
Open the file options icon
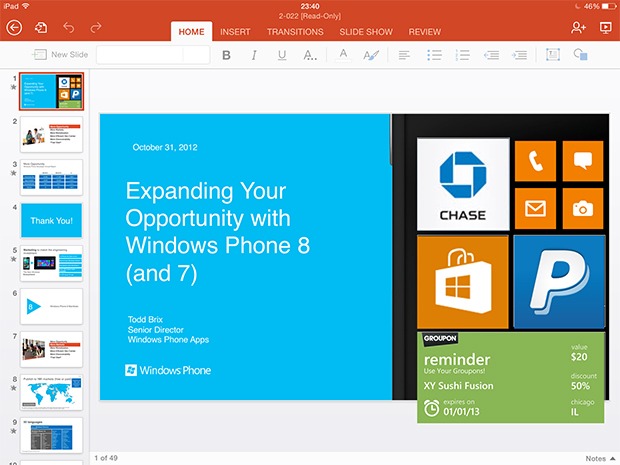click(x=41, y=28)
